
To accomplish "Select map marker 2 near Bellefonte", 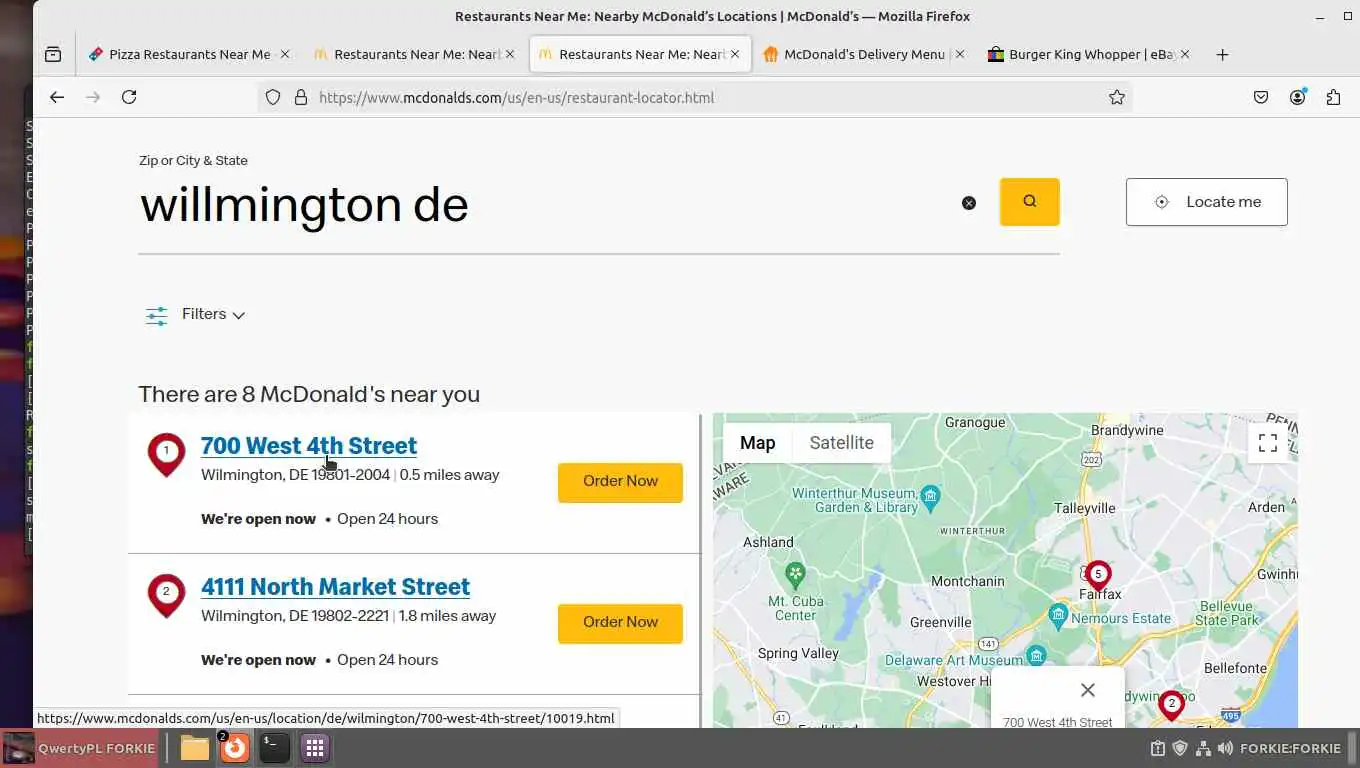I will [x=1171, y=705].
